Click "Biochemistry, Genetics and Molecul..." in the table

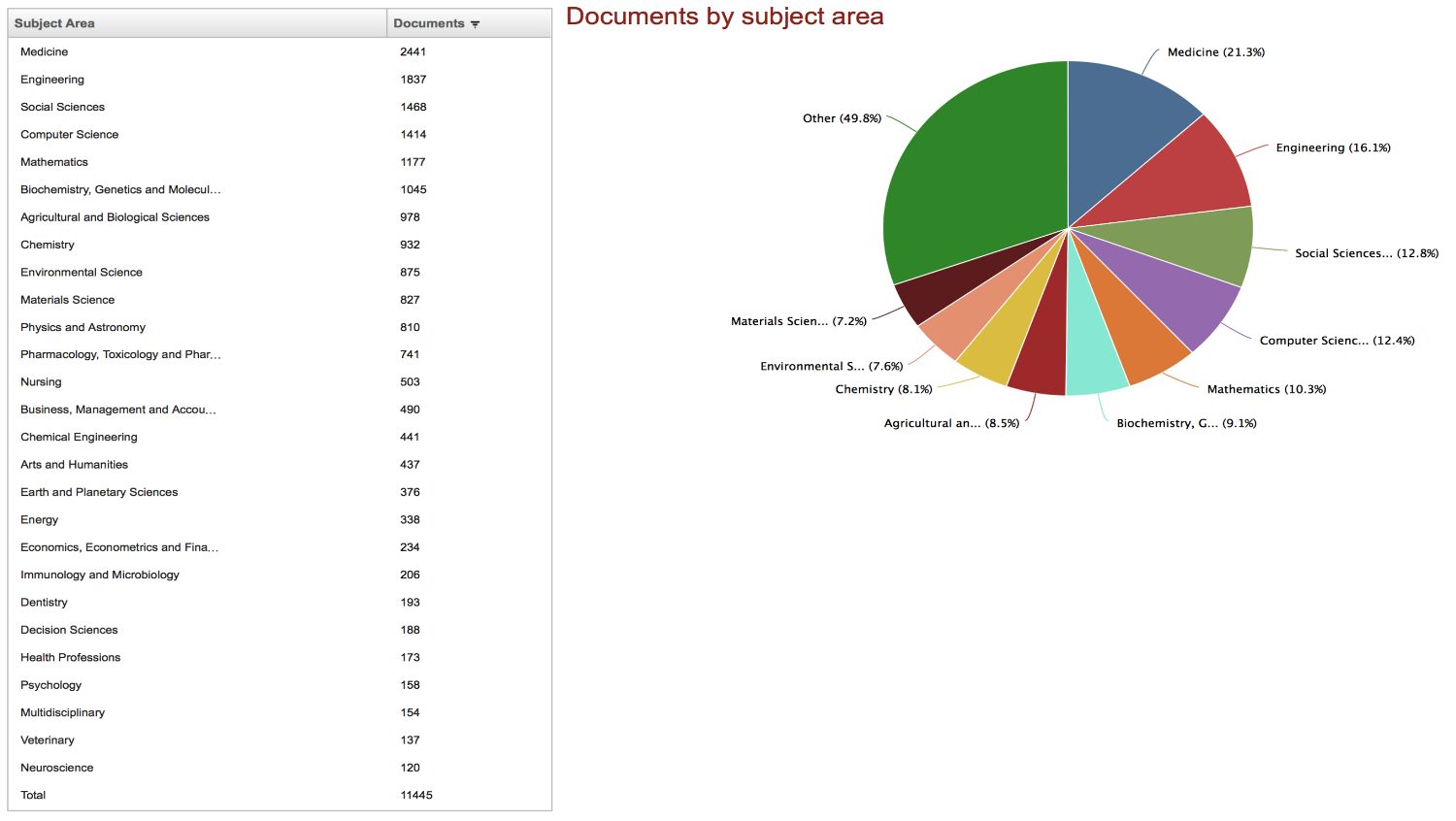(x=120, y=189)
